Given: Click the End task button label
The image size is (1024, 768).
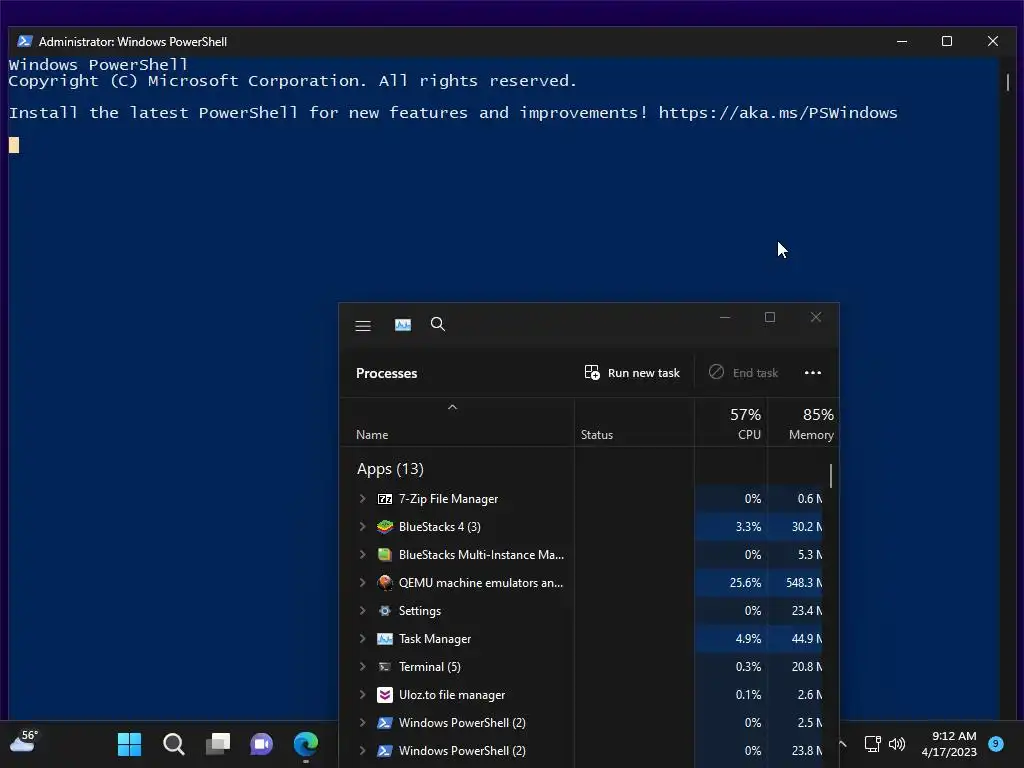Looking at the screenshot, I should click(755, 373).
